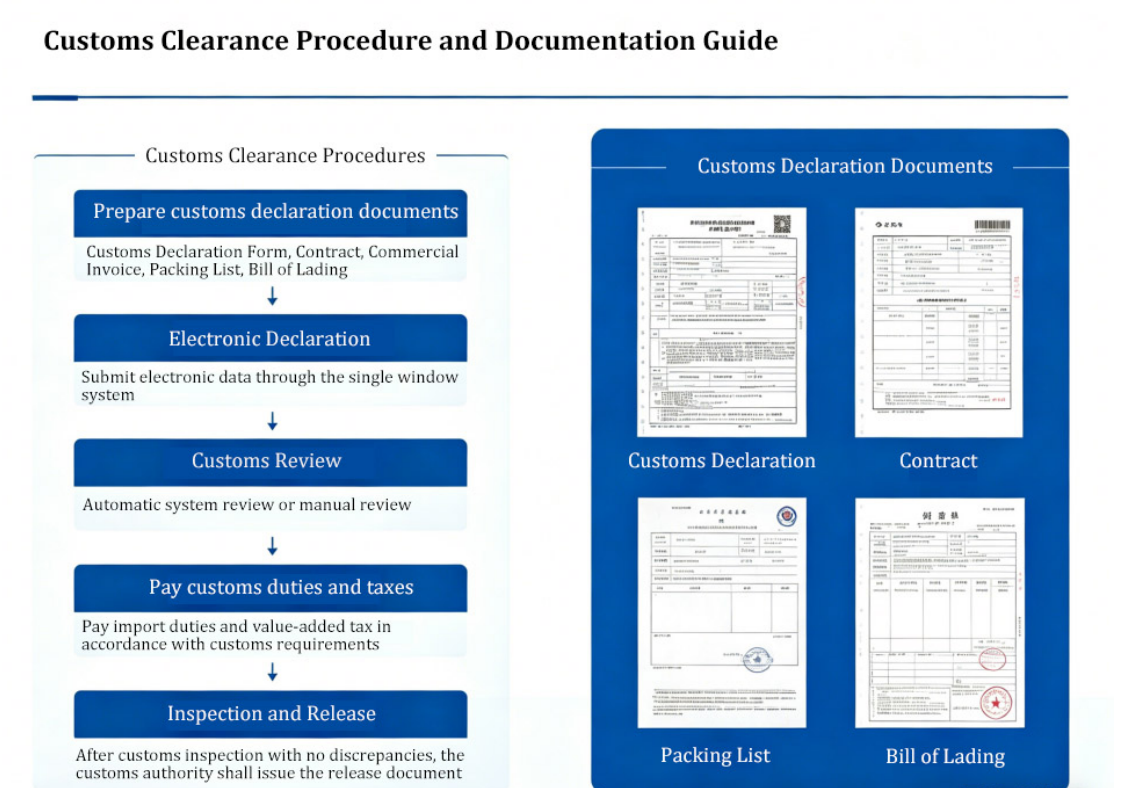Open the Customs Declaration form thumbnail
The width and height of the screenshot is (1146, 788).
tap(721, 322)
